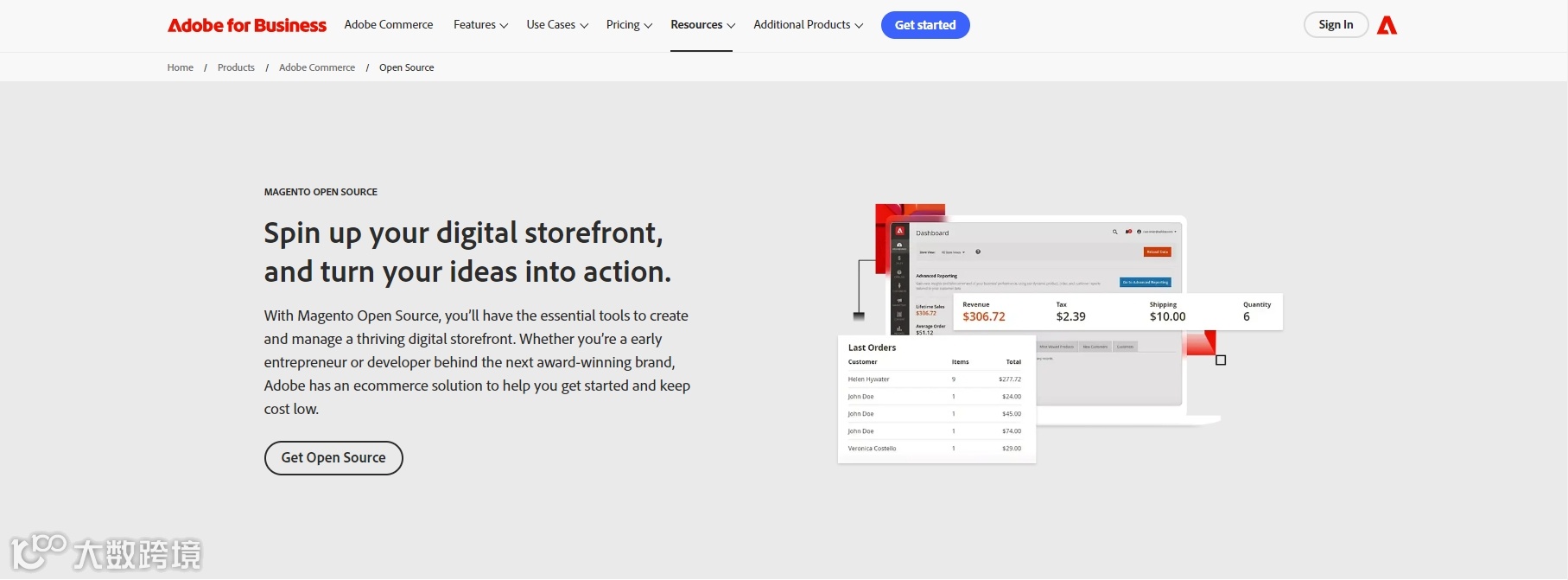Select the Helen Hywater order row
1568x580 pixels.
(935, 379)
